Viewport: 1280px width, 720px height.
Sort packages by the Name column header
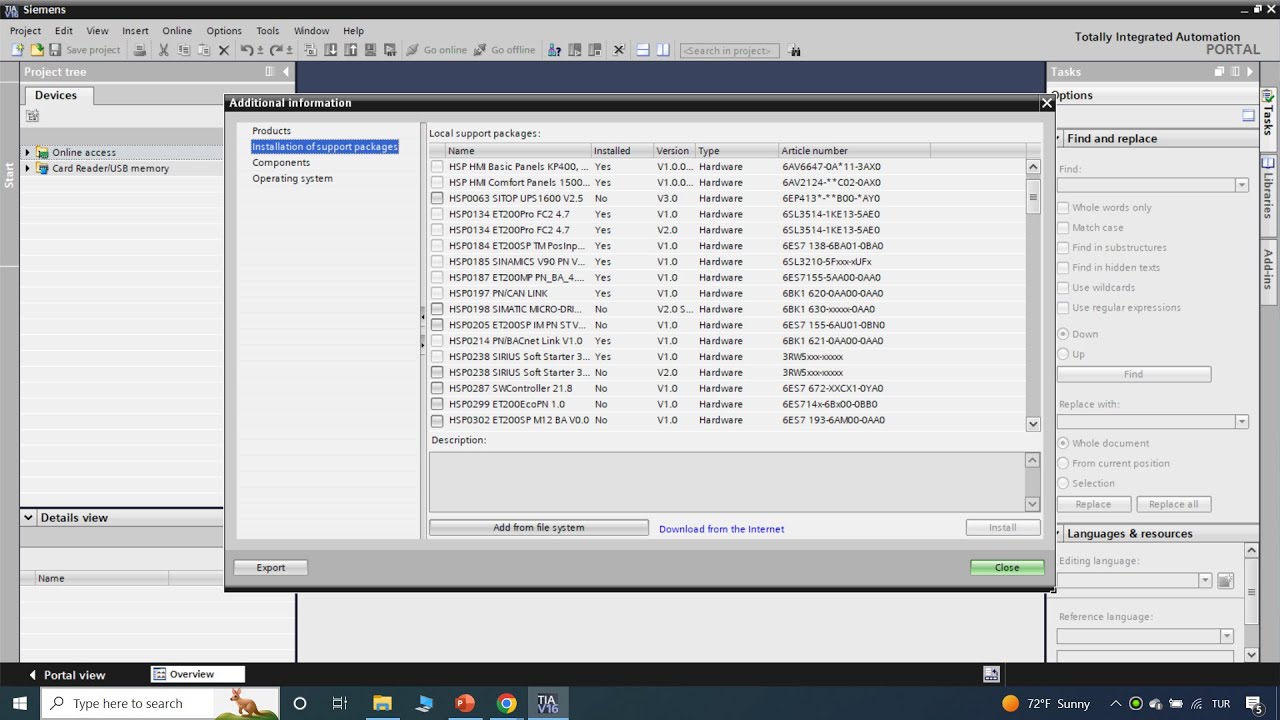518,151
